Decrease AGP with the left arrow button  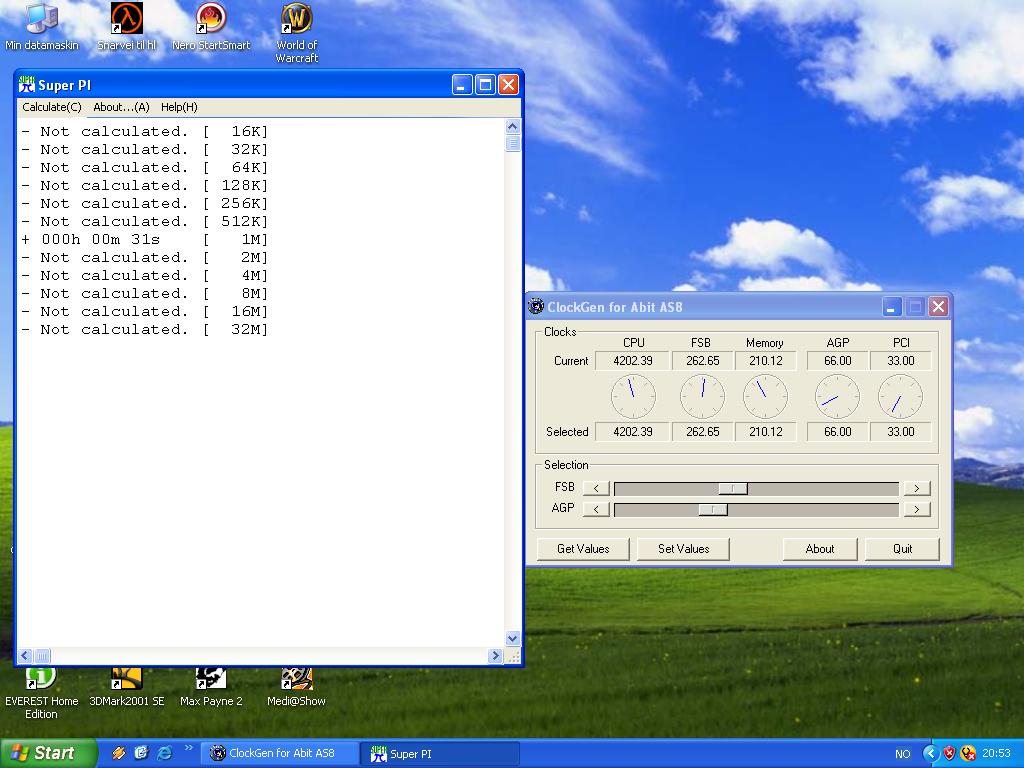point(596,509)
